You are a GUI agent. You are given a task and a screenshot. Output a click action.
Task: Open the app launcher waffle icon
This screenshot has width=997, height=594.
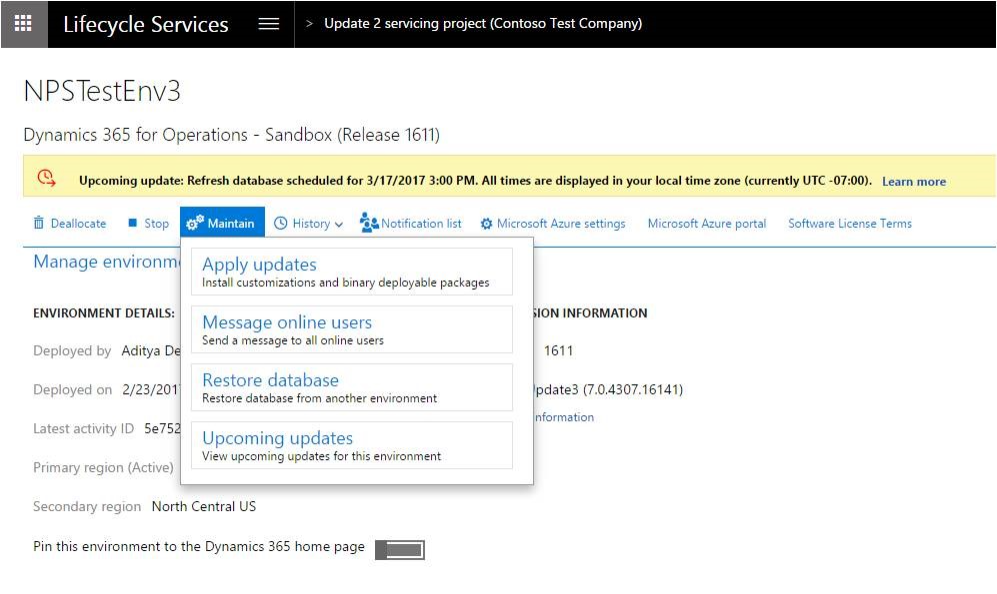coord(23,24)
